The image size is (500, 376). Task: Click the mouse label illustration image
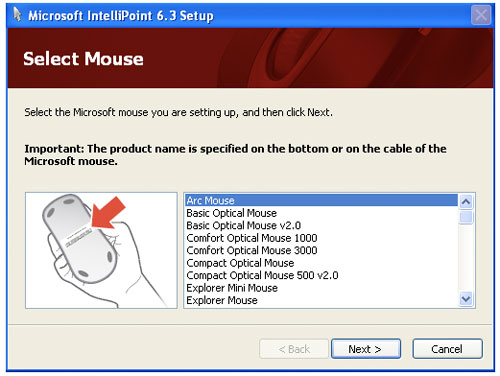[101, 250]
